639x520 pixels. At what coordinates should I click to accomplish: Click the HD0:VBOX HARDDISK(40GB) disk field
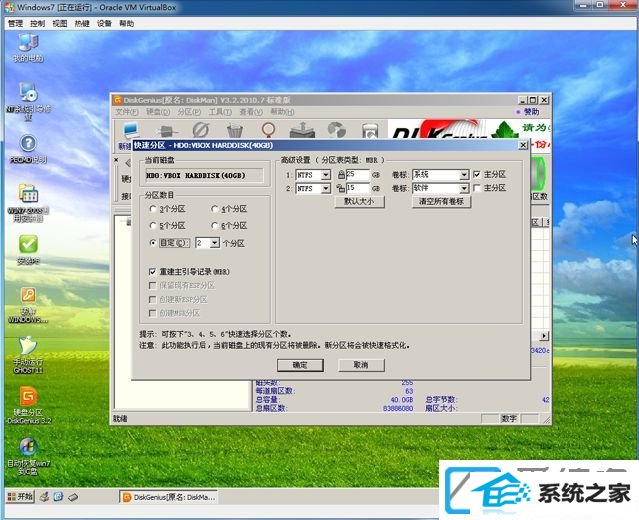204,176
